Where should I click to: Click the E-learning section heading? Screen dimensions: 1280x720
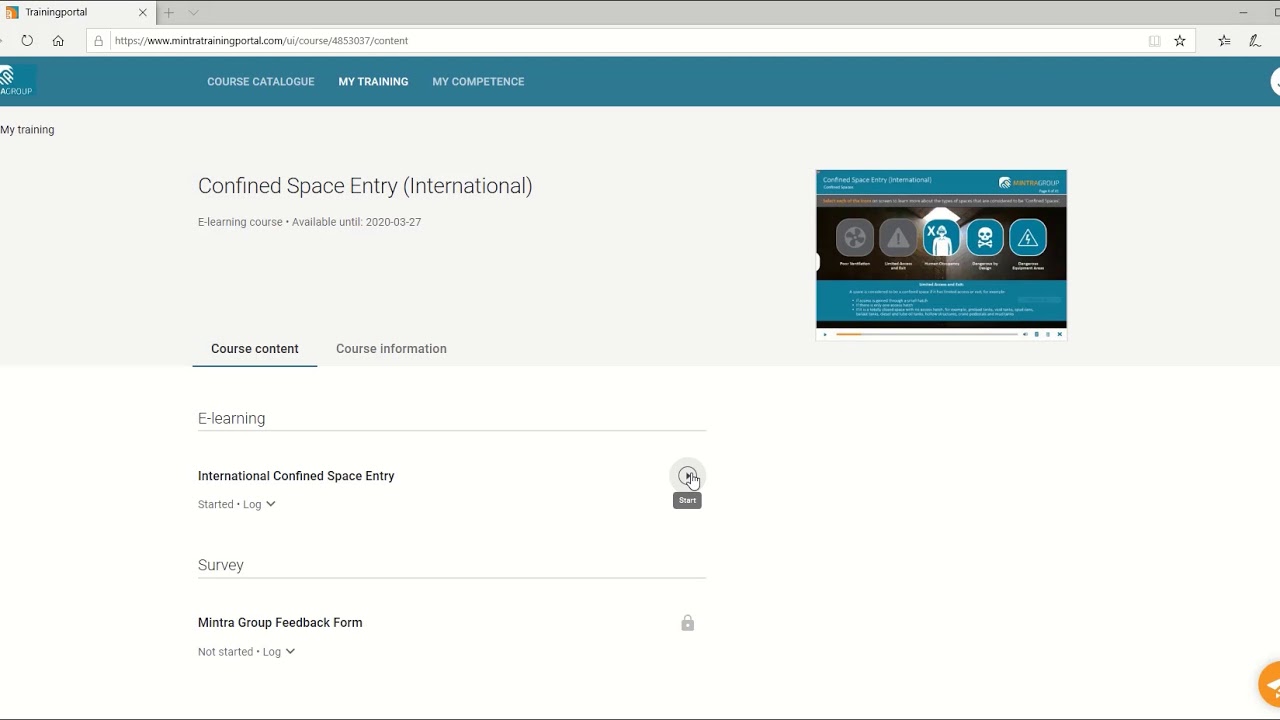231,419
